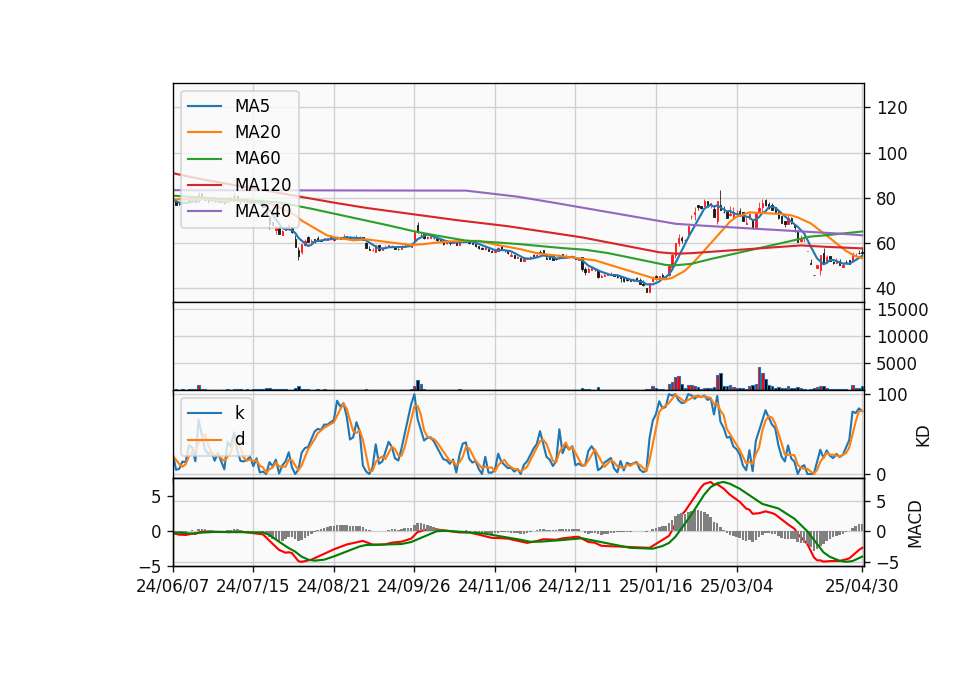Click the 24/06/07 date label
The image size is (960, 690).
point(173,586)
